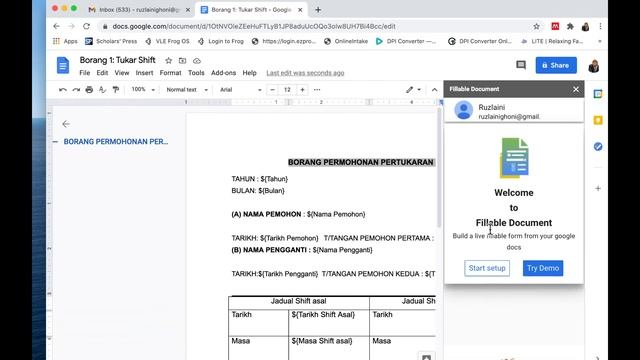Bookmark this page with the address bar star
Viewport: 640px width, 360px height.
536,27
